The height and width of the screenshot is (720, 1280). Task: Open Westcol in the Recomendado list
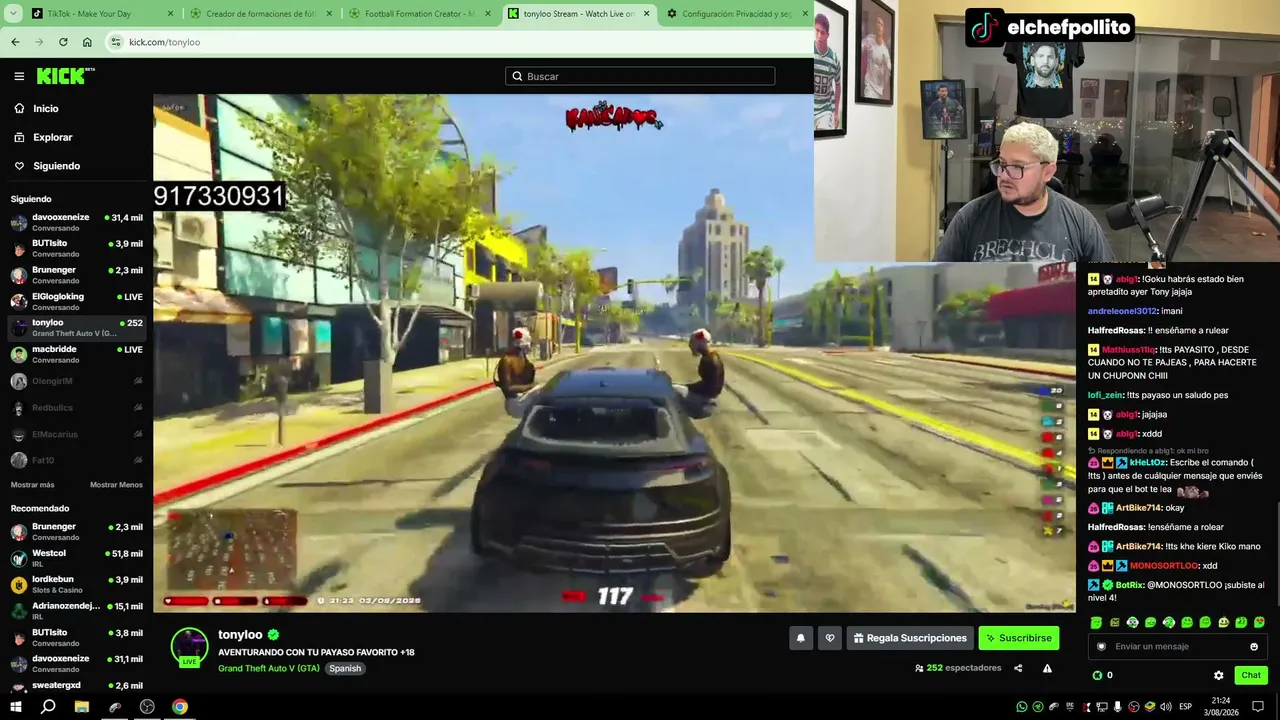coord(76,558)
